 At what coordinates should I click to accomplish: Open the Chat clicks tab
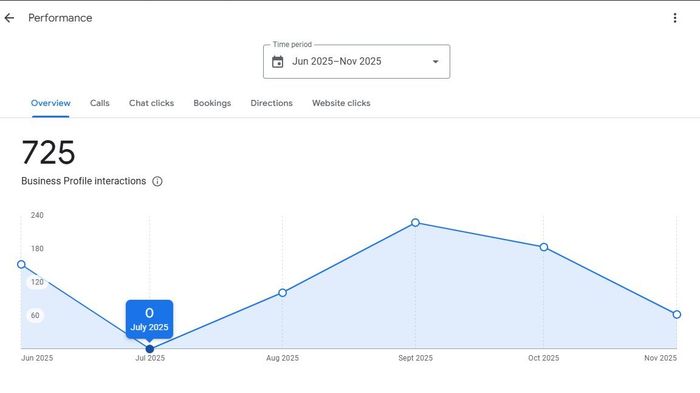(x=151, y=103)
